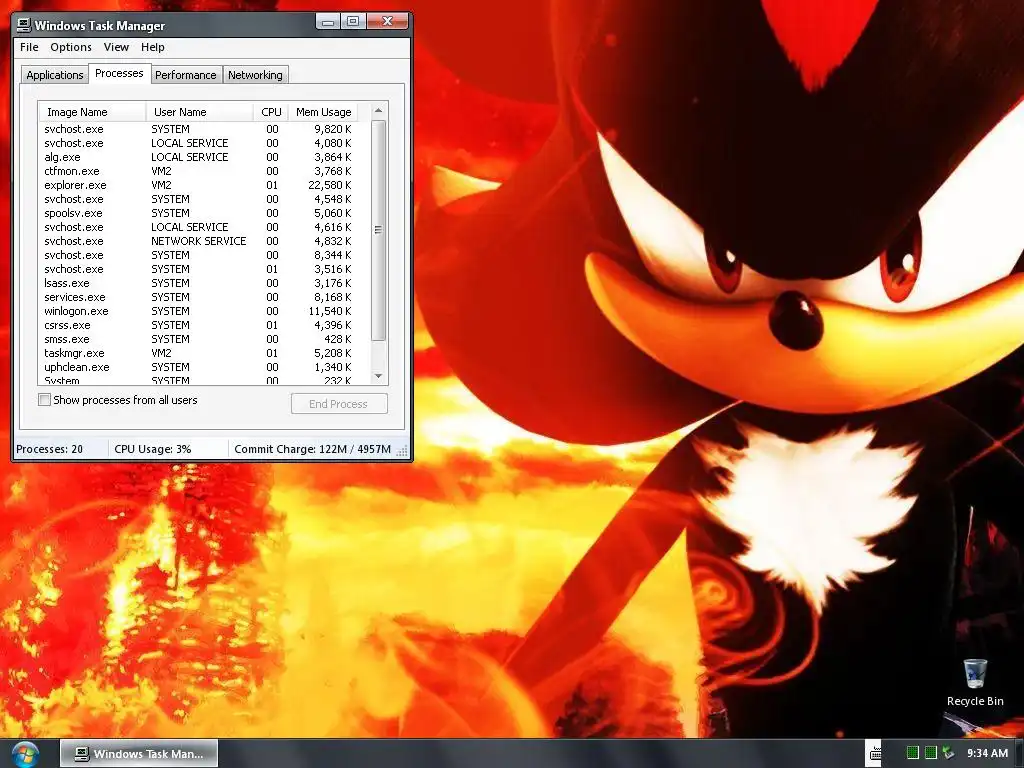The width and height of the screenshot is (1024, 768).
Task: Click the 11,540 K memory usage value
Action: point(330,312)
